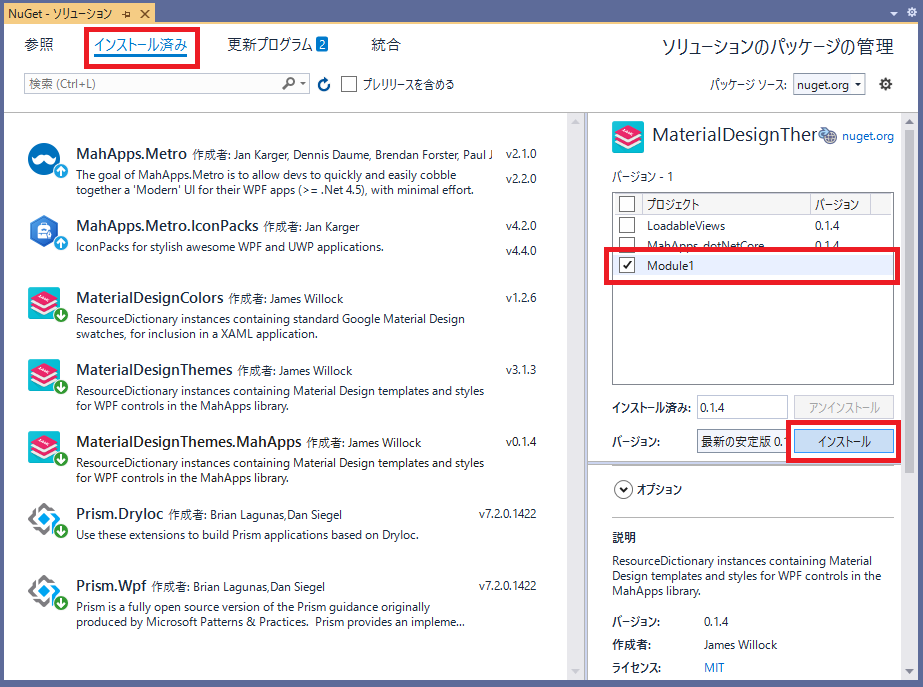Open the tab window dropdown arrow

tap(894, 13)
